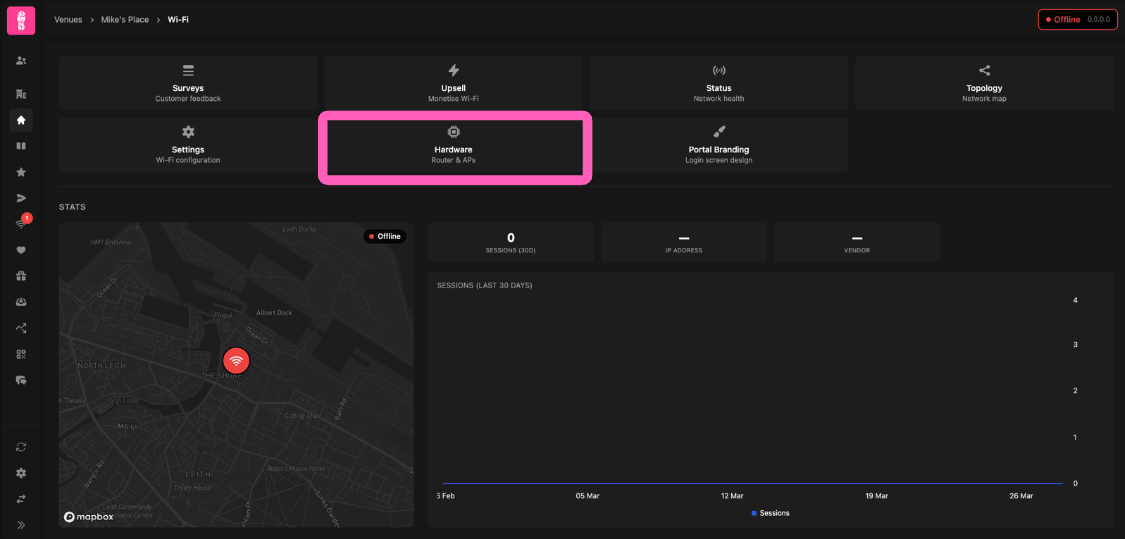The image size is (1125, 539).
Task: Navigate to Mike's Place breadcrumb
Action: tap(125, 20)
